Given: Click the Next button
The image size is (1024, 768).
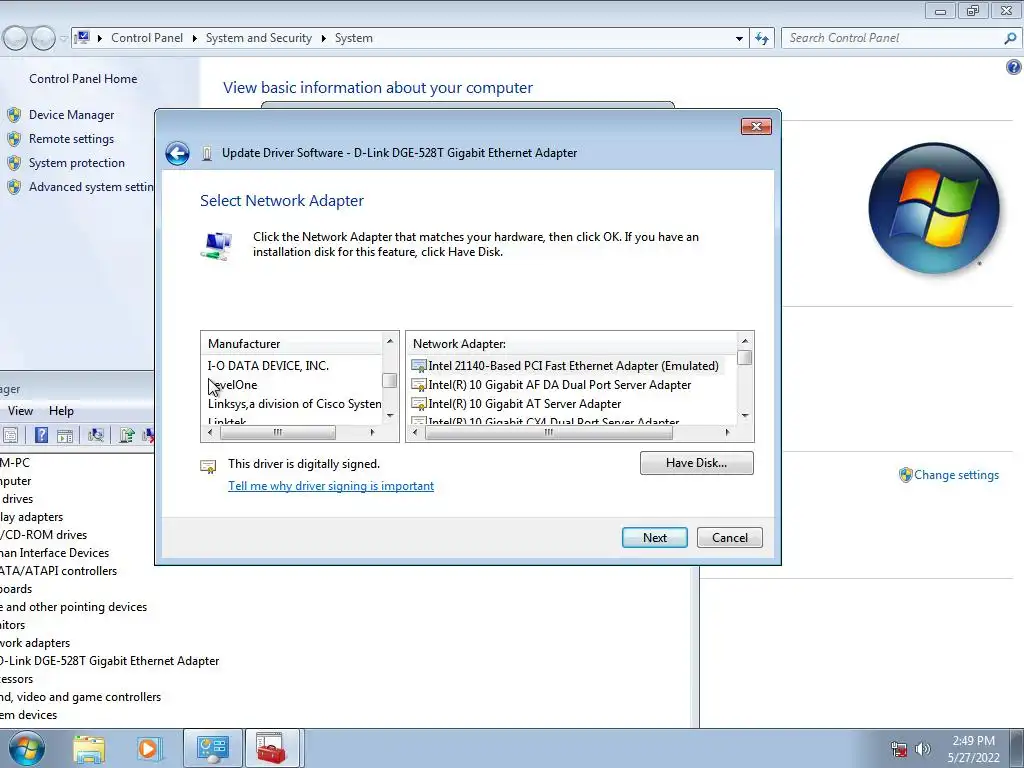Looking at the screenshot, I should point(654,537).
